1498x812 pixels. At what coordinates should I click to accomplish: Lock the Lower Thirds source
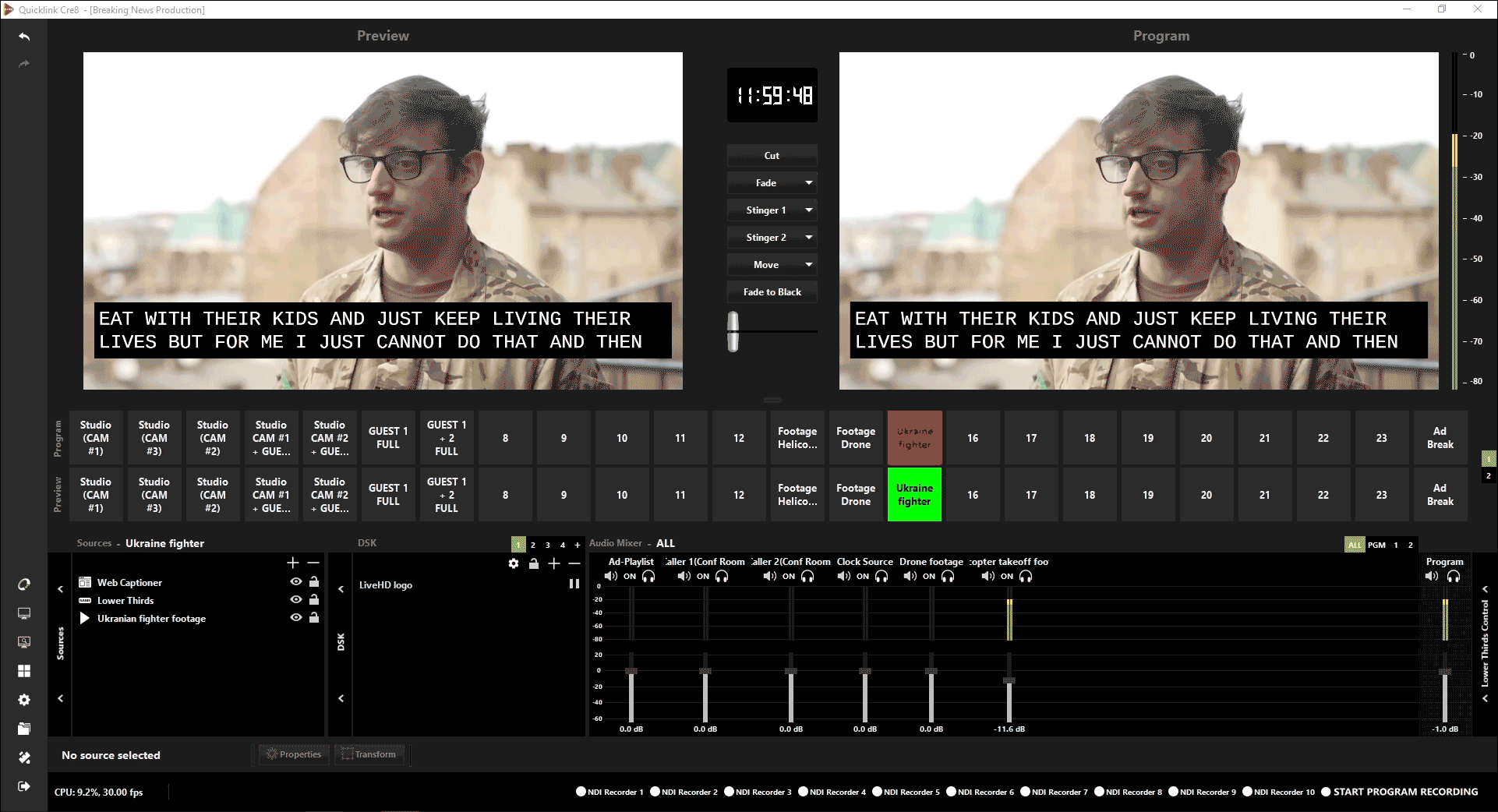[x=314, y=600]
